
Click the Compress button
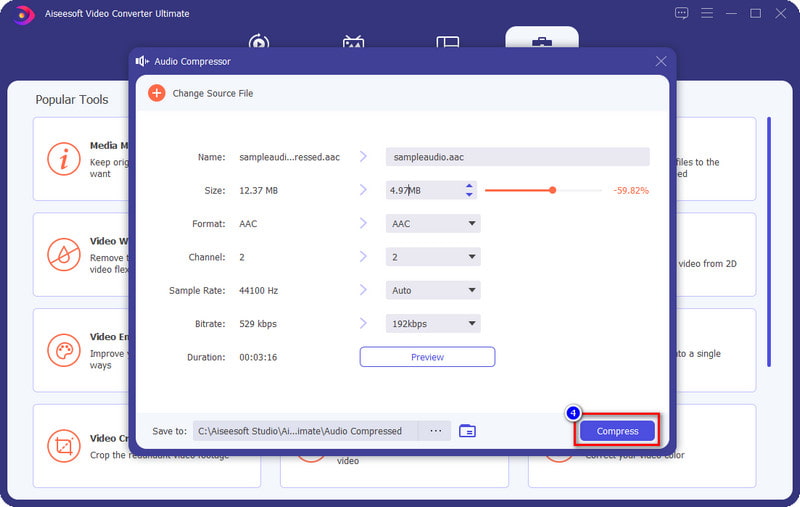[617, 431]
